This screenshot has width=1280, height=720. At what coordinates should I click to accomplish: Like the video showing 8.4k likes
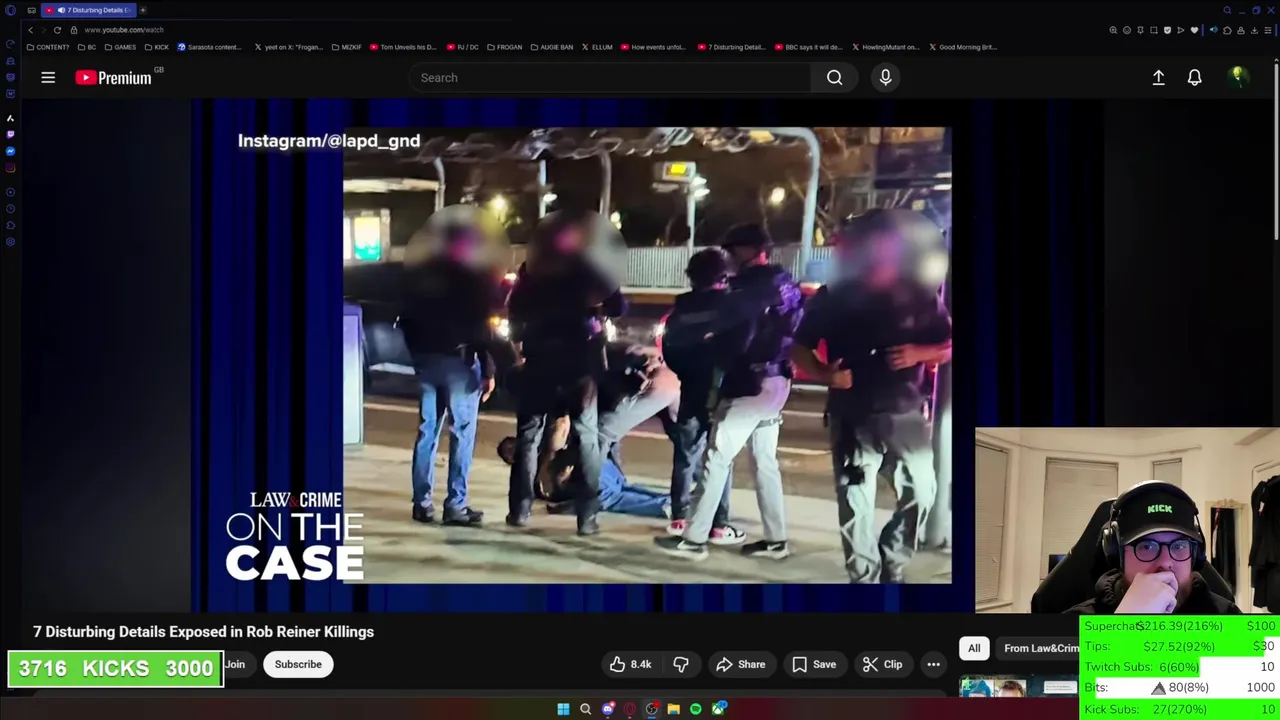click(x=630, y=664)
